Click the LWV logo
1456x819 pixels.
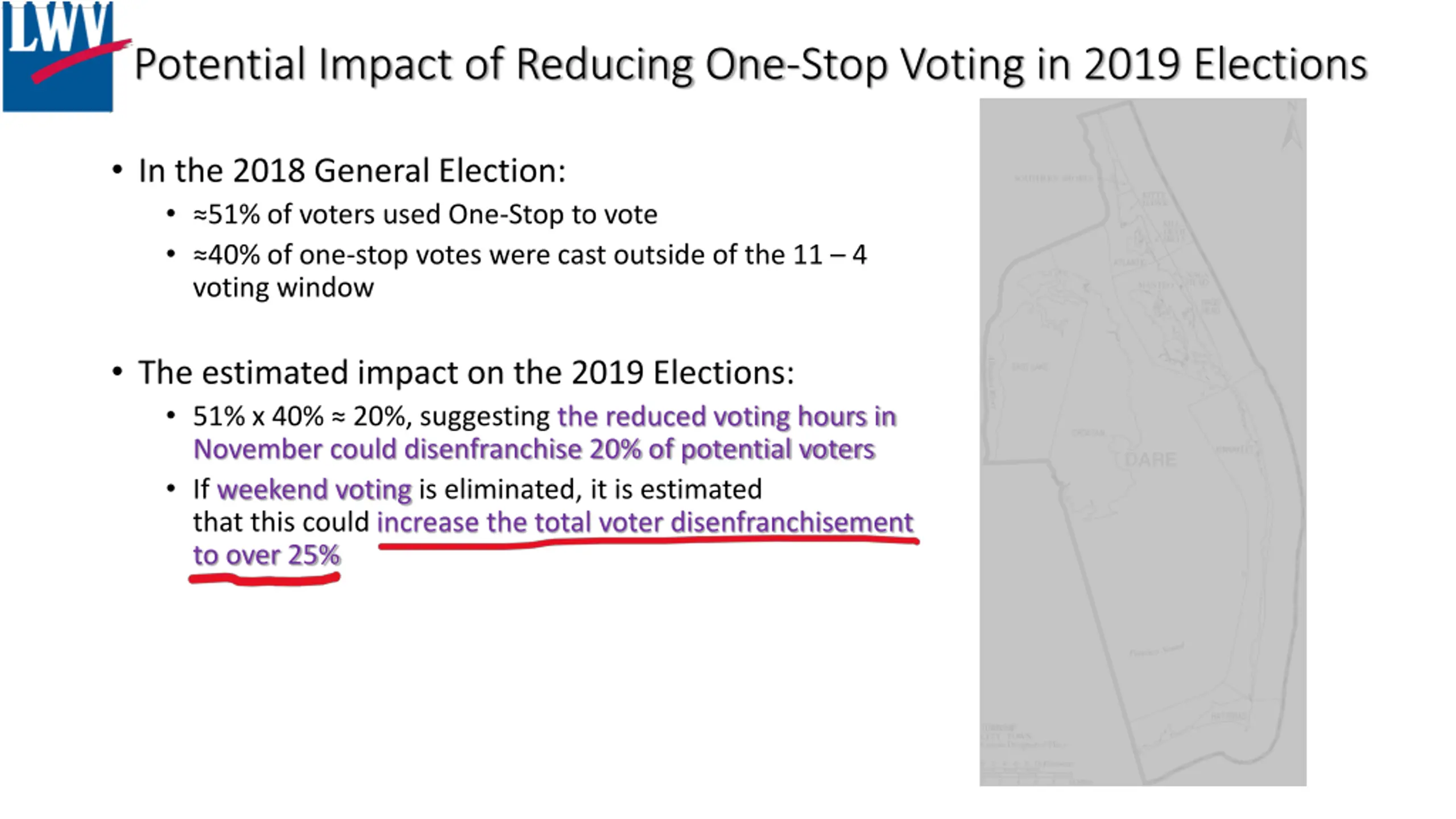pyautogui.click(x=58, y=56)
